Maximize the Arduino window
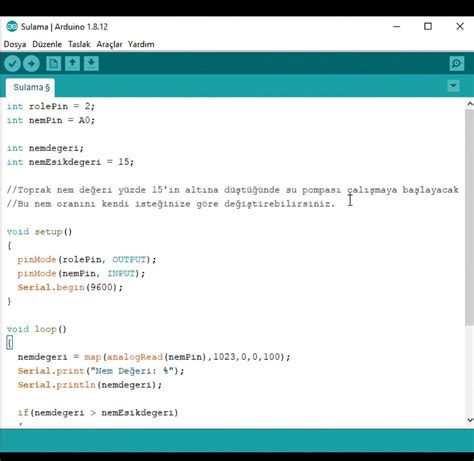 pyautogui.click(x=428, y=26)
